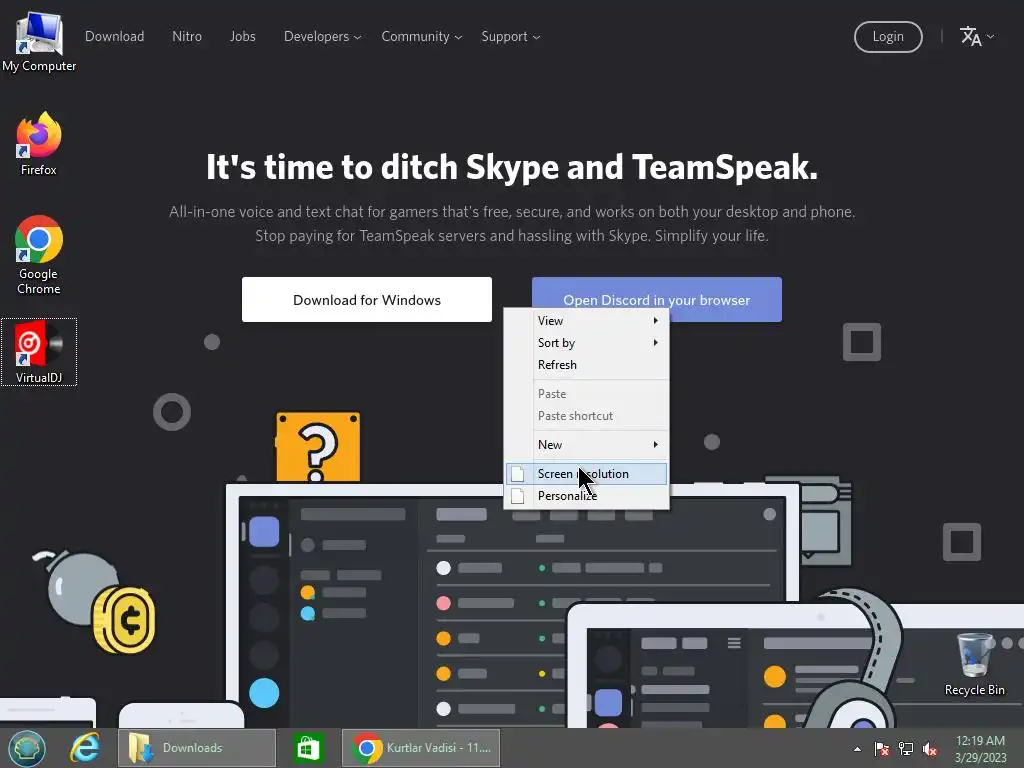The width and height of the screenshot is (1024, 768).
Task: Click the muted volume tray icon
Action: [930, 749]
